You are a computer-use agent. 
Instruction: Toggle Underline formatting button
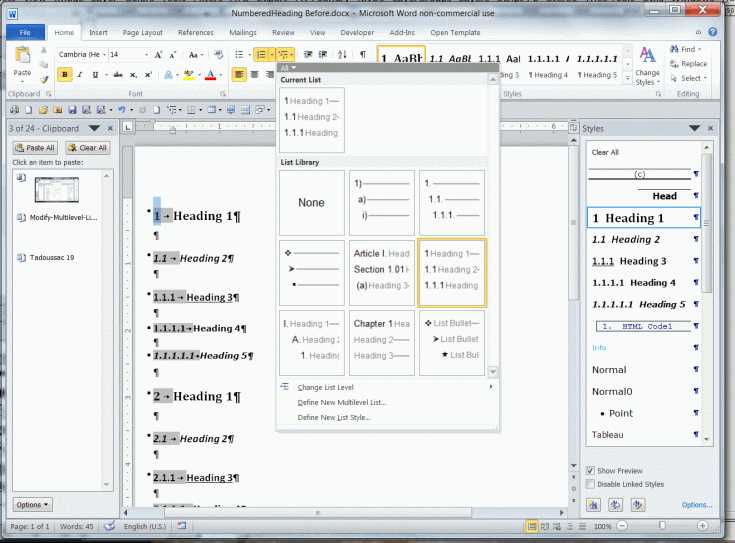click(95, 75)
